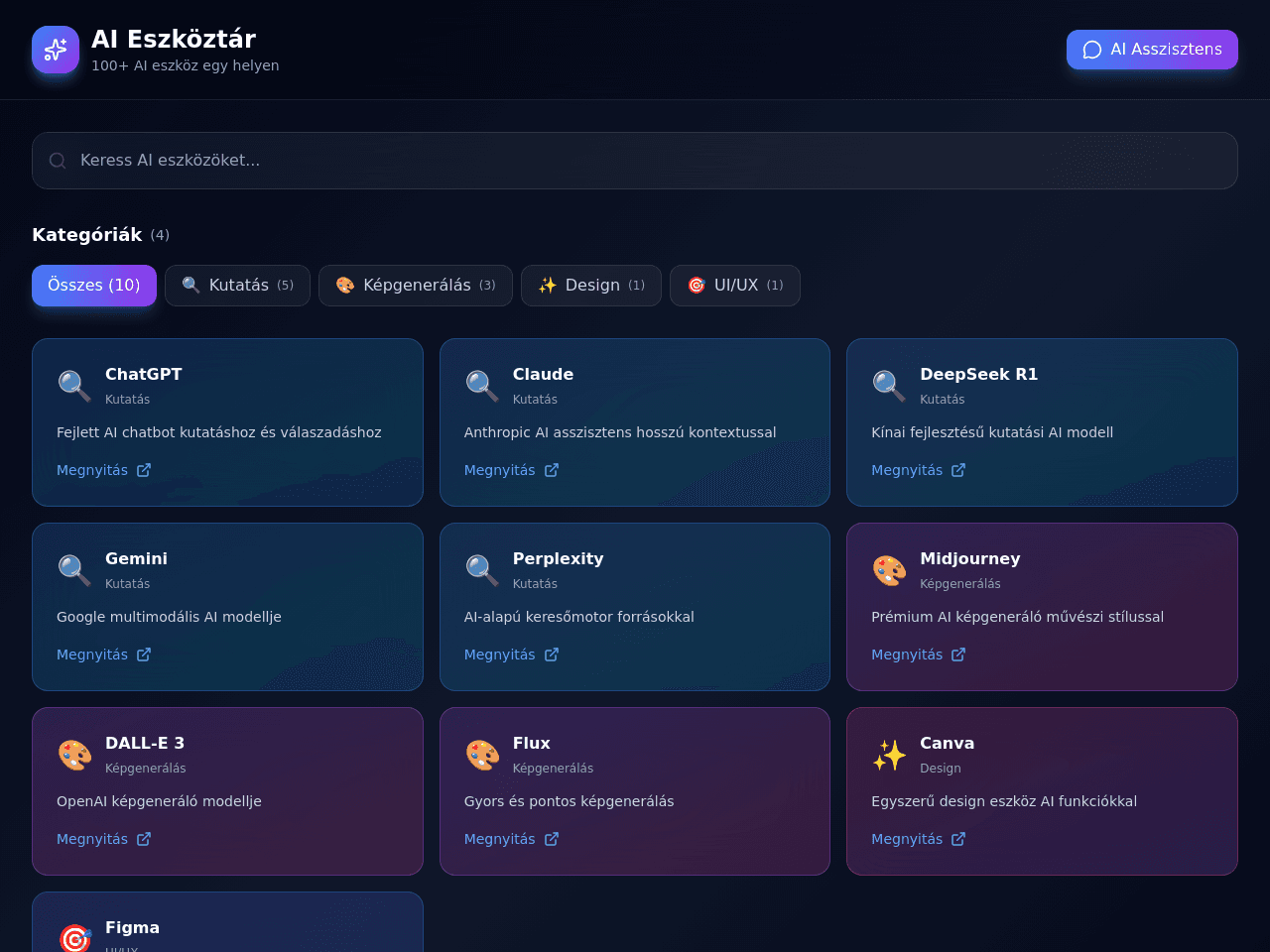
Task: Click the AI Eszköztár header title
Action: (x=174, y=40)
